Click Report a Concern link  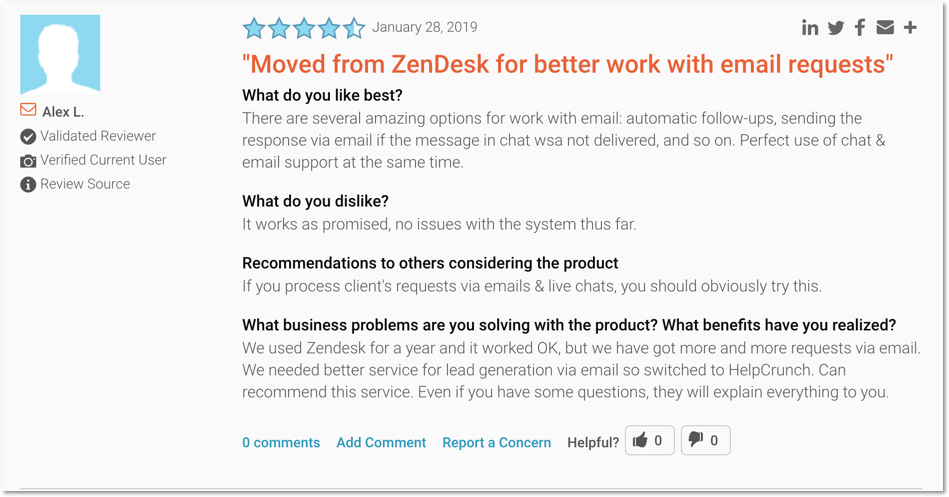[496, 443]
